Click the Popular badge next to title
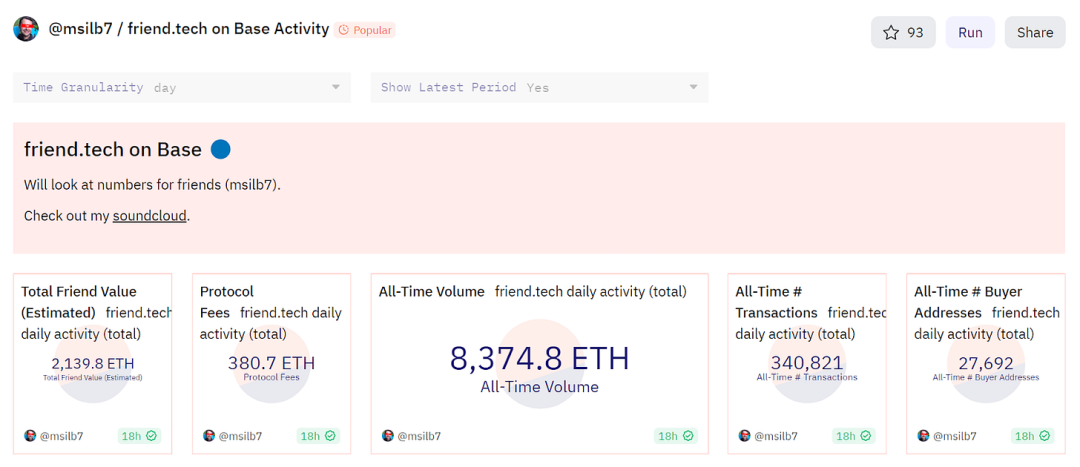The image size is (1080, 467). click(x=366, y=30)
